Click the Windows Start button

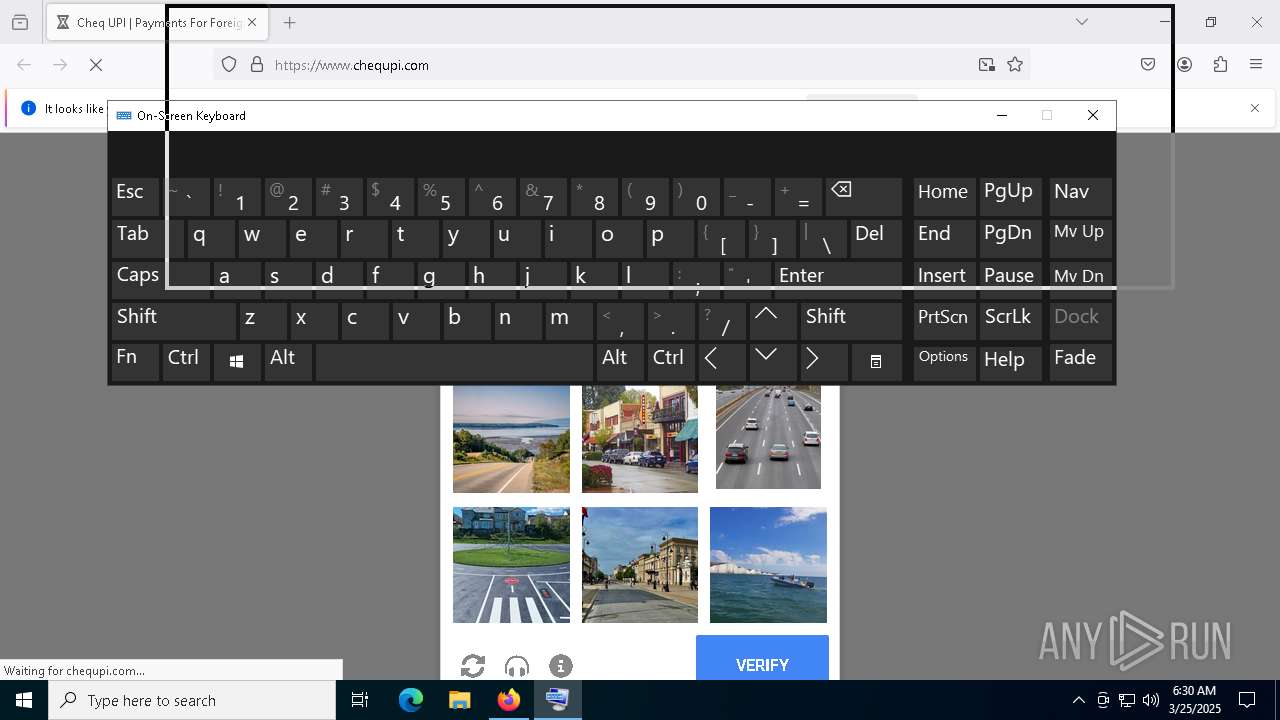(x=24, y=700)
